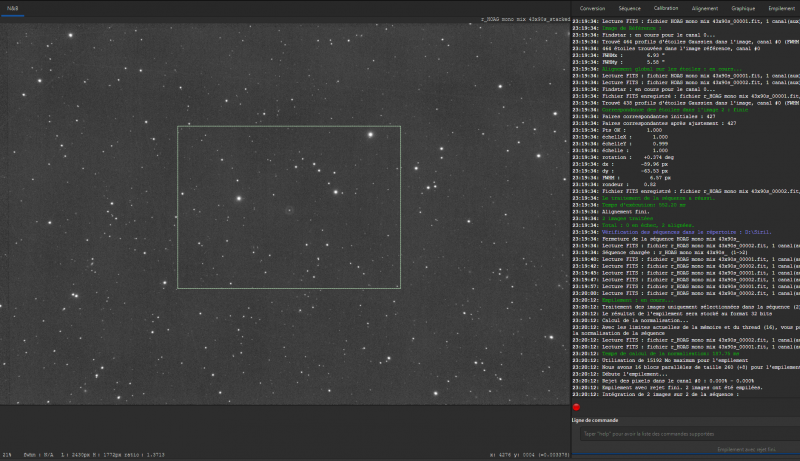Click log line 'Le traitement de la séquence a réussi.'
Screen dimensions: 800x461
click(x=658, y=198)
